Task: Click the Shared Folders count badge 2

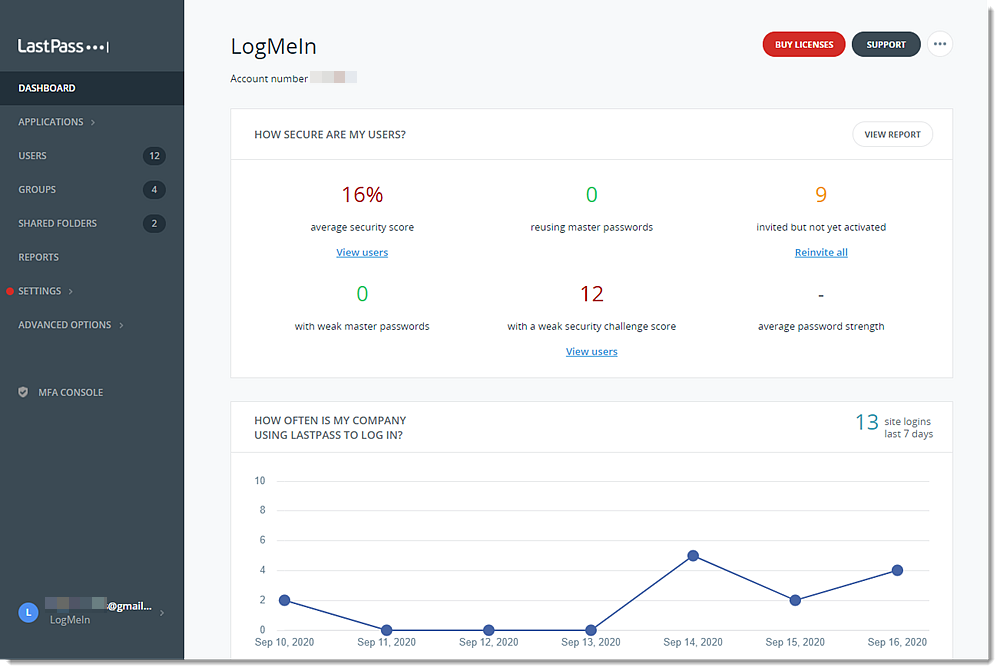Action: (x=154, y=223)
